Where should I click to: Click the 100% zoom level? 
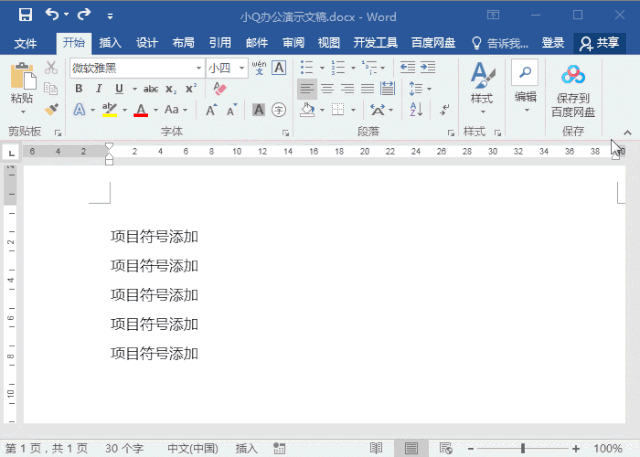point(608,448)
